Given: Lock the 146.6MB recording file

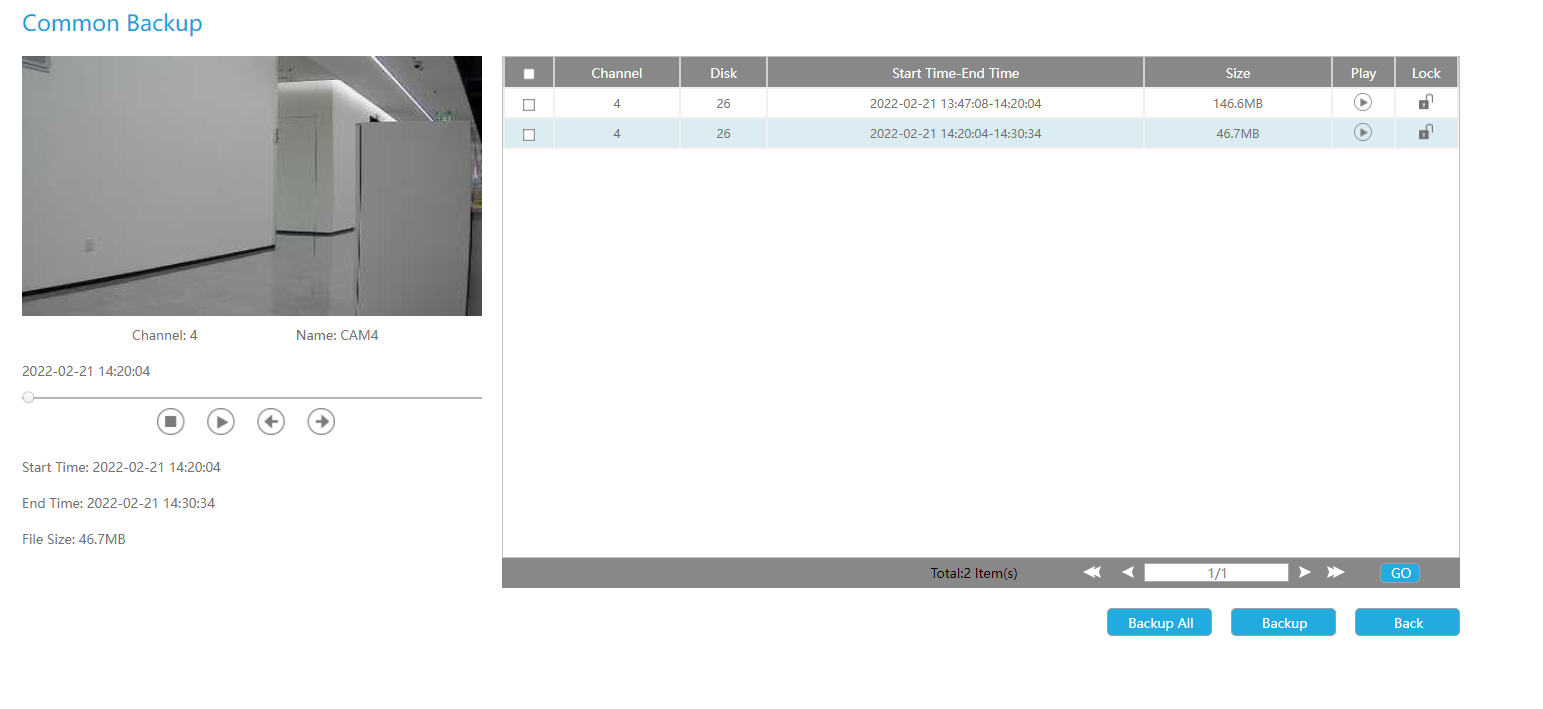Looking at the screenshot, I should [1426, 102].
